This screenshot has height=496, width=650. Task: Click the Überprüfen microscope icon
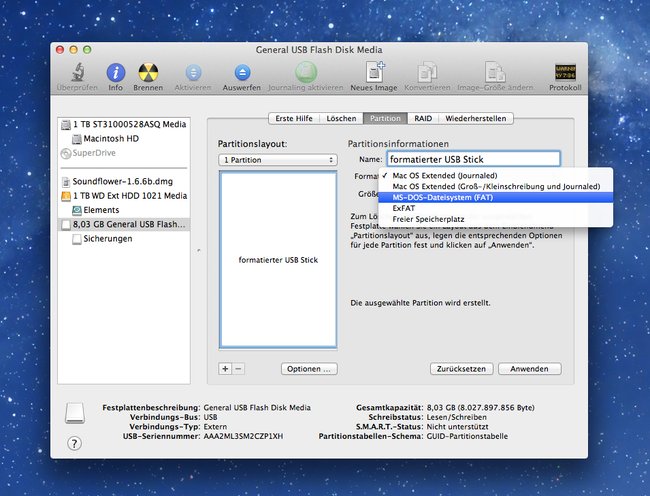click(77, 72)
